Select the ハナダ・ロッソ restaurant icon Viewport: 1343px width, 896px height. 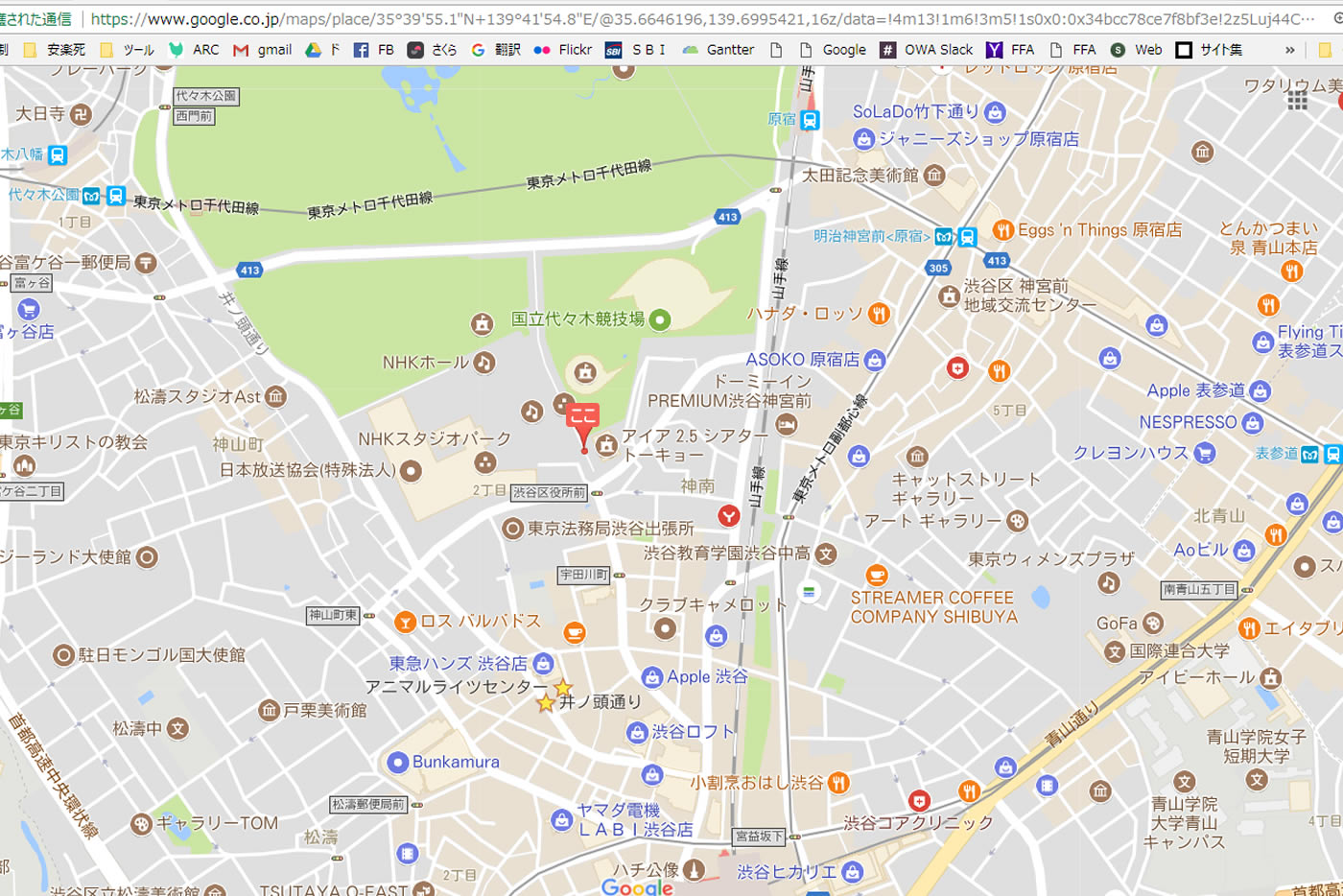(x=879, y=314)
